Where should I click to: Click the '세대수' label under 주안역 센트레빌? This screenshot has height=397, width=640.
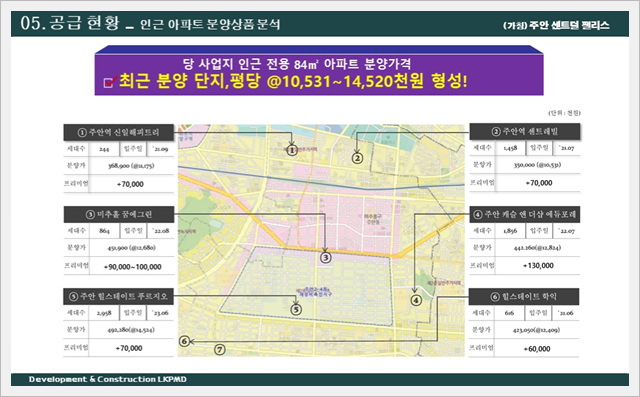[x=482, y=147]
